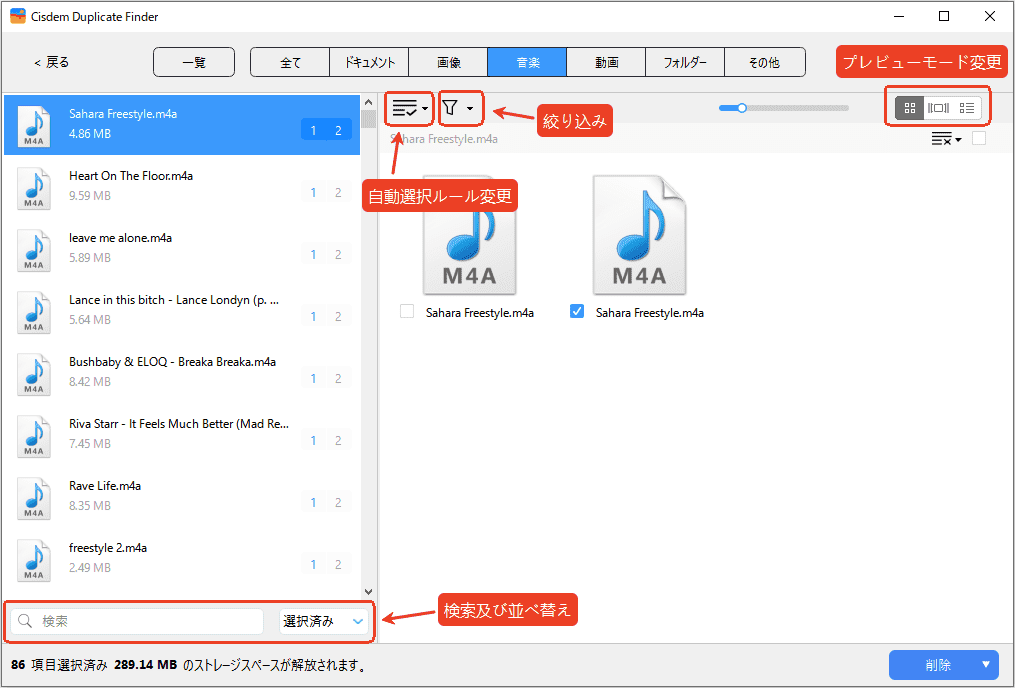
Task: Click the file list scrollbar down arrow
Action: 368,592
